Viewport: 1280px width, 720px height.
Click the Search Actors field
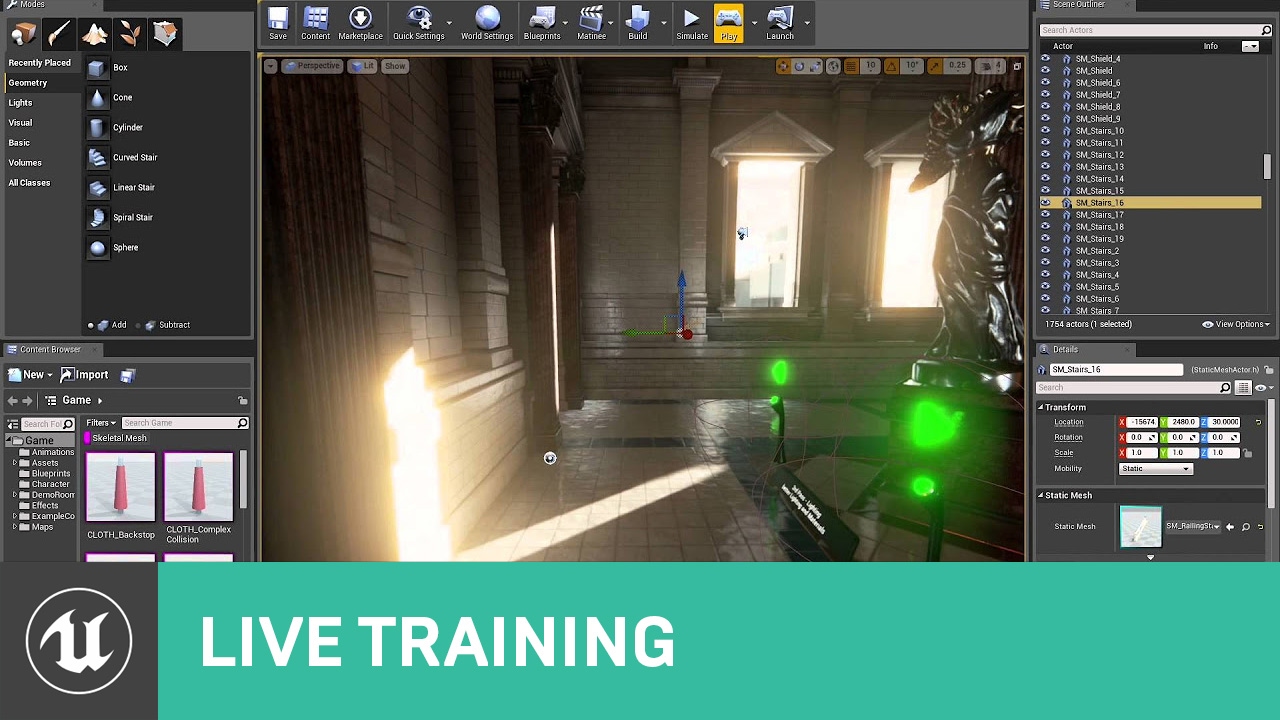(1155, 30)
